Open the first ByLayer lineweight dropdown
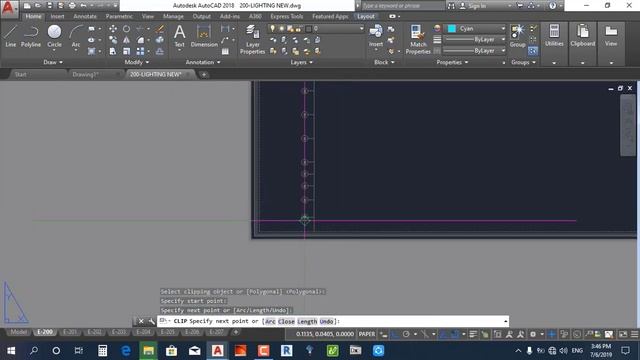The image size is (640, 360). point(475,40)
